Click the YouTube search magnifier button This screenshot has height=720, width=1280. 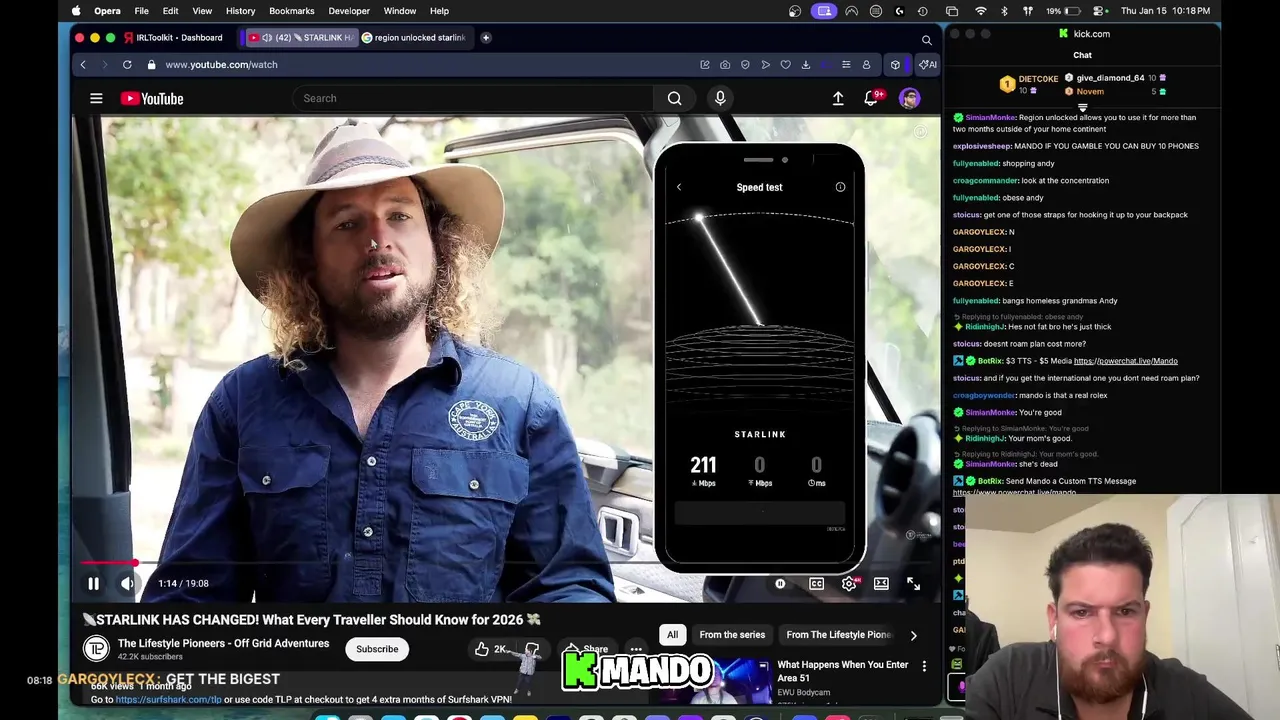coord(675,98)
